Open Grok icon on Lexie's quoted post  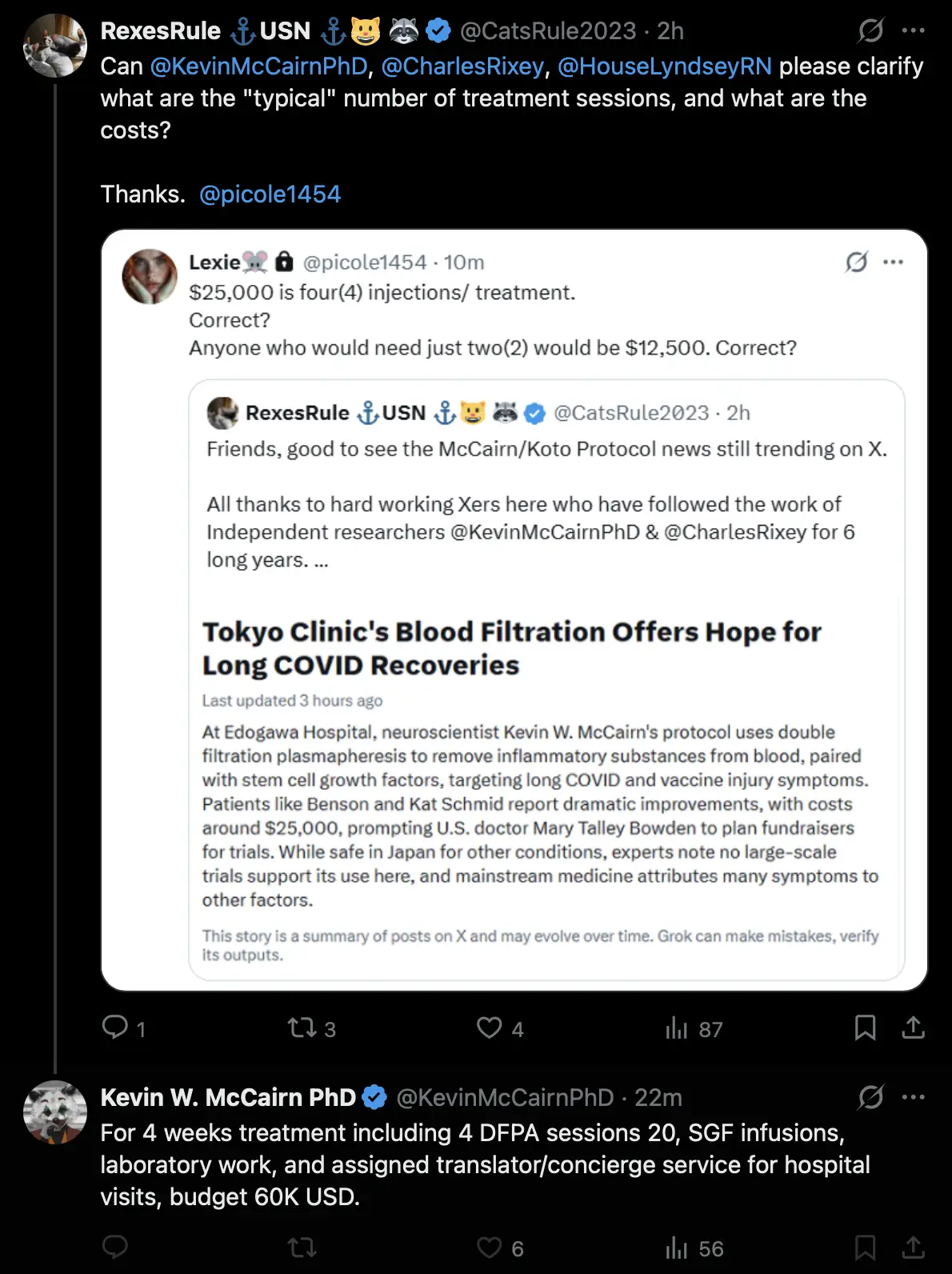(857, 262)
